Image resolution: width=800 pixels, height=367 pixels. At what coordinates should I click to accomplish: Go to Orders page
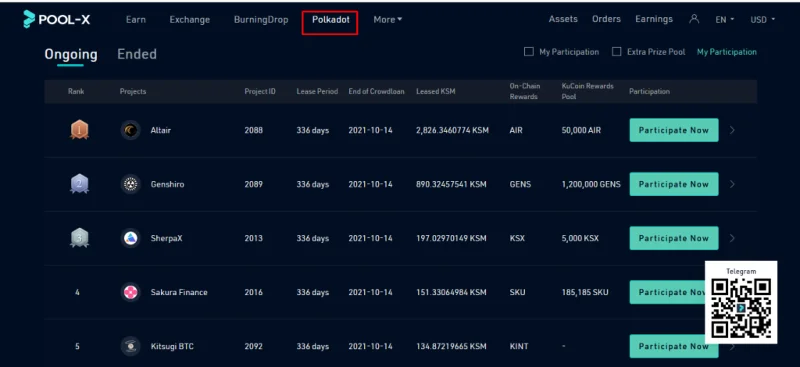(x=606, y=19)
